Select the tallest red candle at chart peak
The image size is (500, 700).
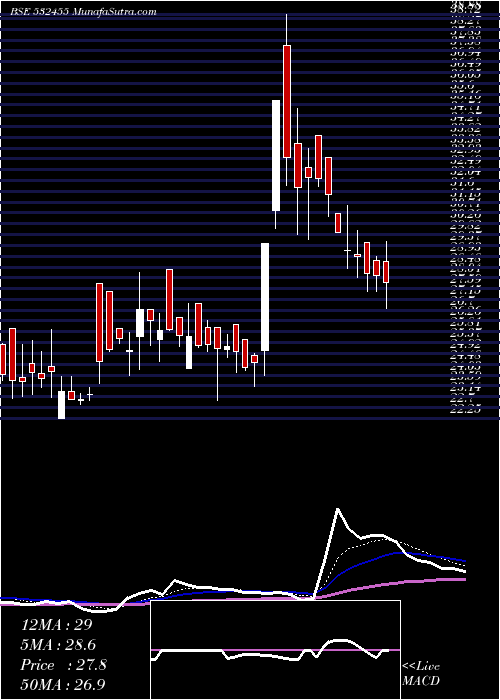pos(287,101)
